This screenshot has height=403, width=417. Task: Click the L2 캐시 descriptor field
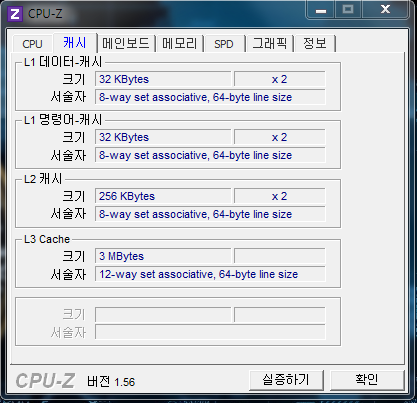[210, 214]
